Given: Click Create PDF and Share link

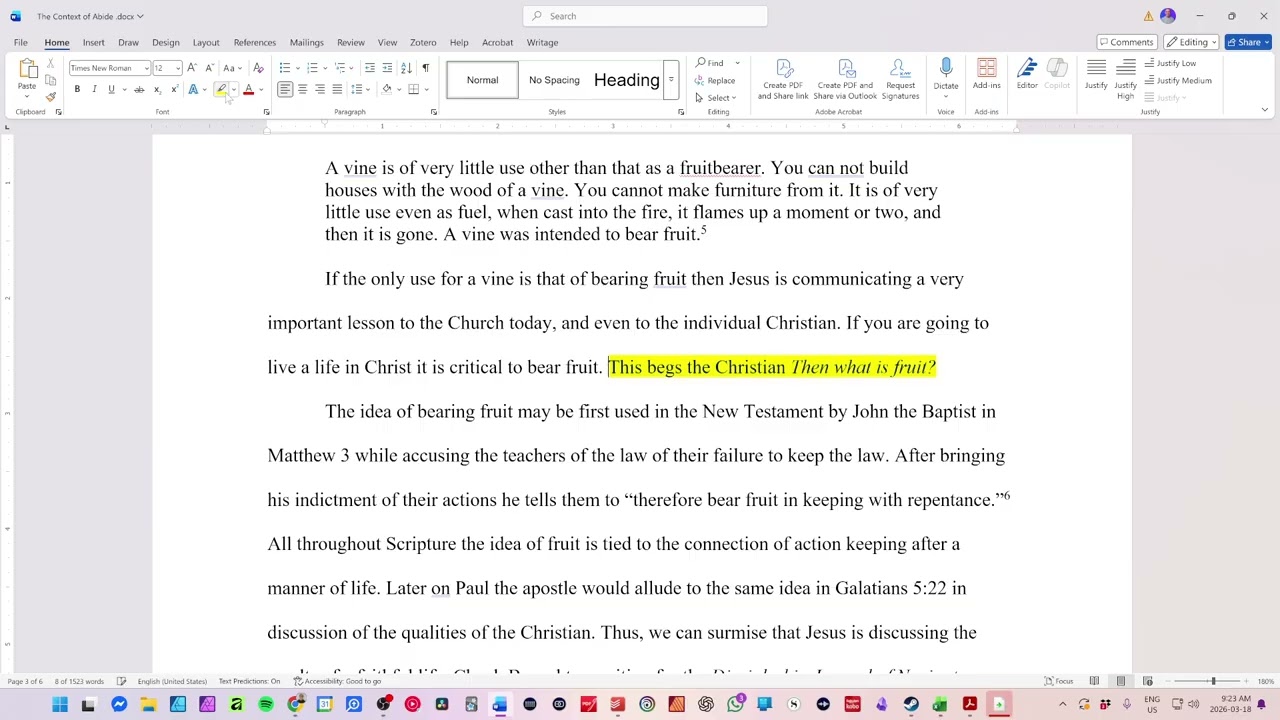Looking at the screenshot, I should 783,79.
